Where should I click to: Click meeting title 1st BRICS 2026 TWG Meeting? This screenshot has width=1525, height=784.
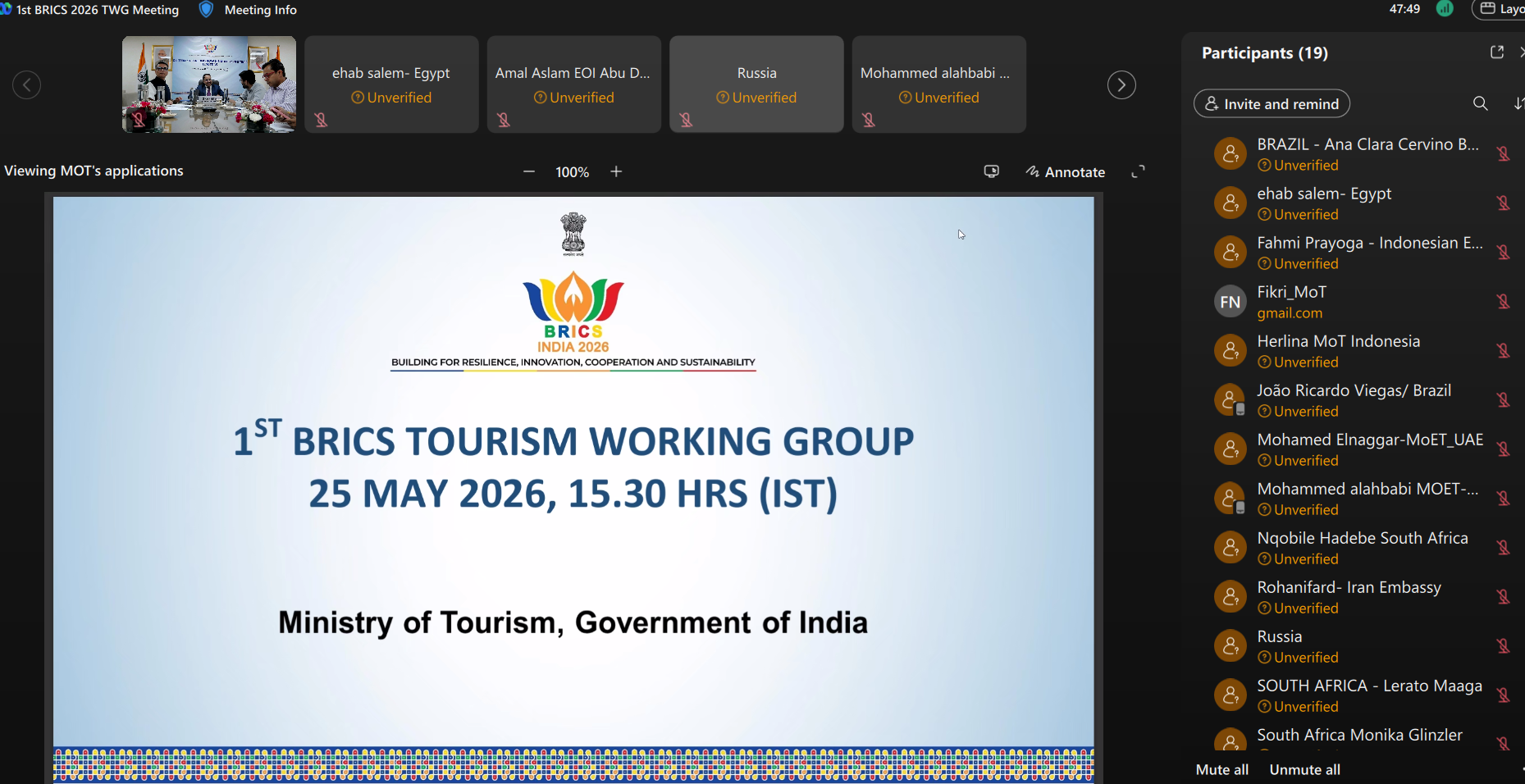pos(98,10)
